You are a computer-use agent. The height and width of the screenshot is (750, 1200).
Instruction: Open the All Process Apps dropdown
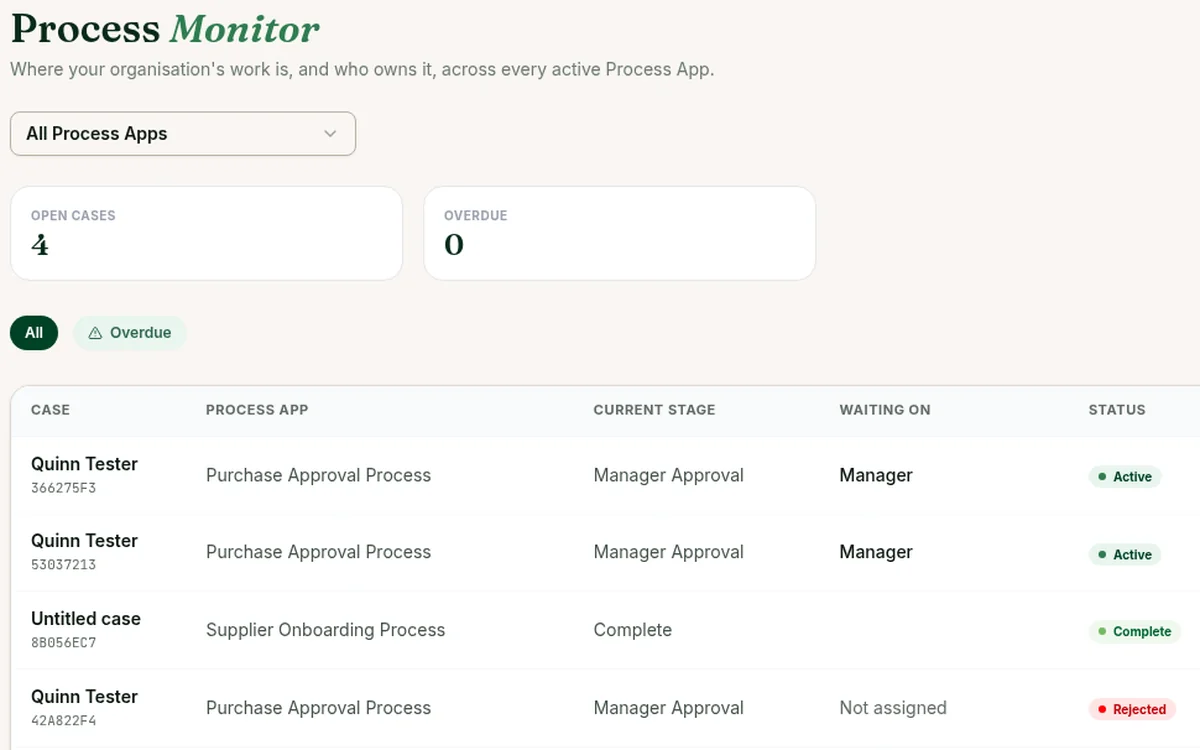[x=183, y=134]
